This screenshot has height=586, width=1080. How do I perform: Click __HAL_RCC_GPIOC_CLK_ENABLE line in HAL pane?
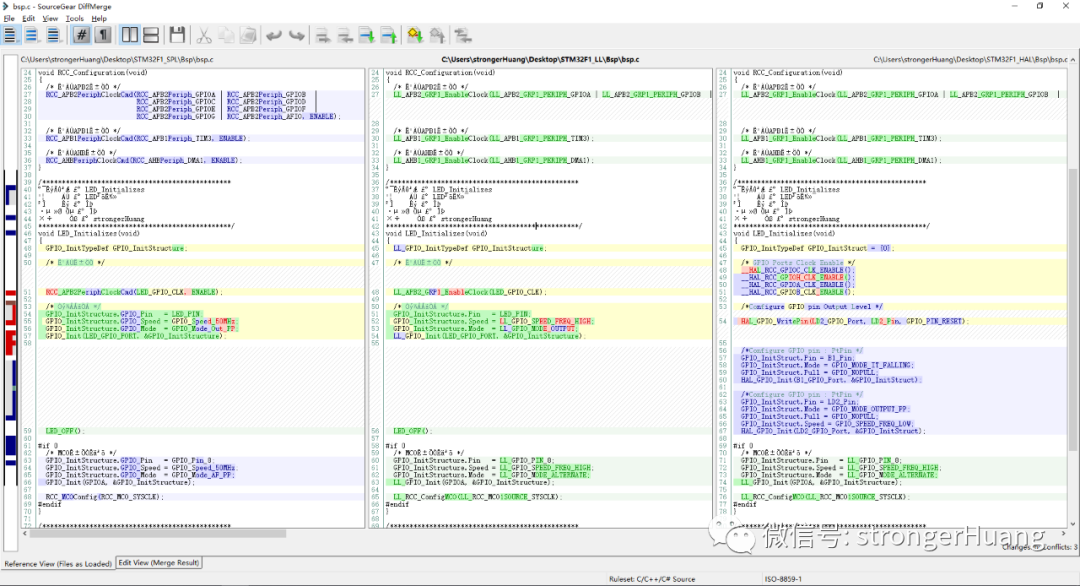tap(797, 270)
